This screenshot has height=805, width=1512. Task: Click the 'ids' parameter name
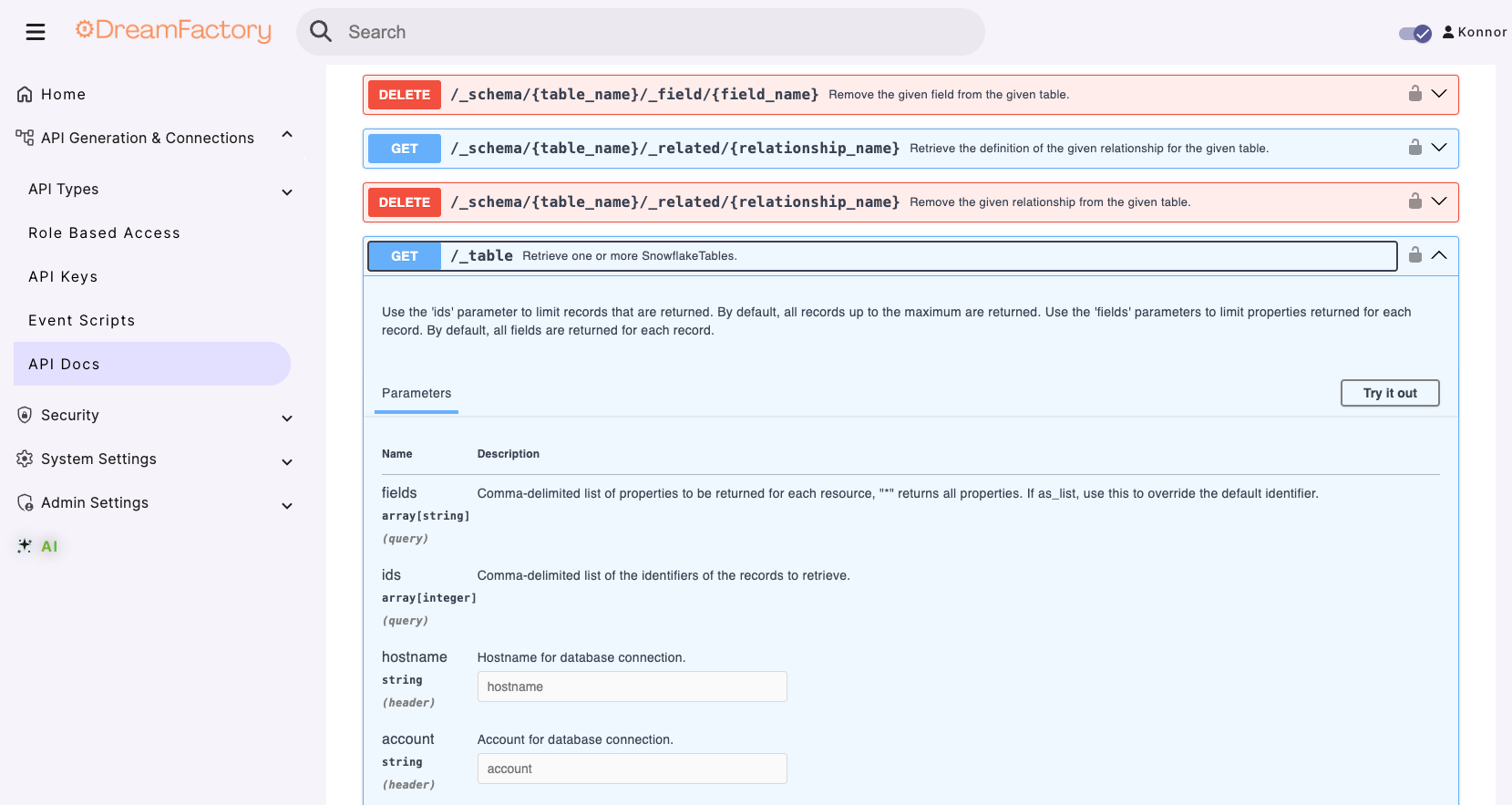tap(391, 574)
